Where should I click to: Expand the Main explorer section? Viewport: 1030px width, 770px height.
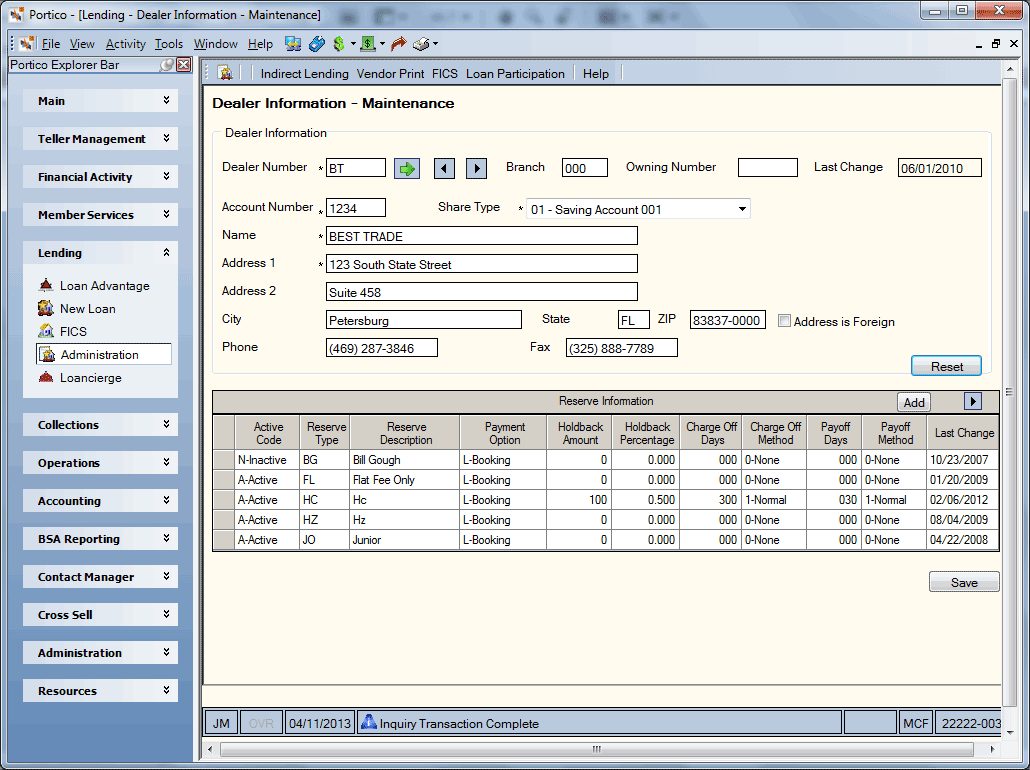(x=166, y=100)
